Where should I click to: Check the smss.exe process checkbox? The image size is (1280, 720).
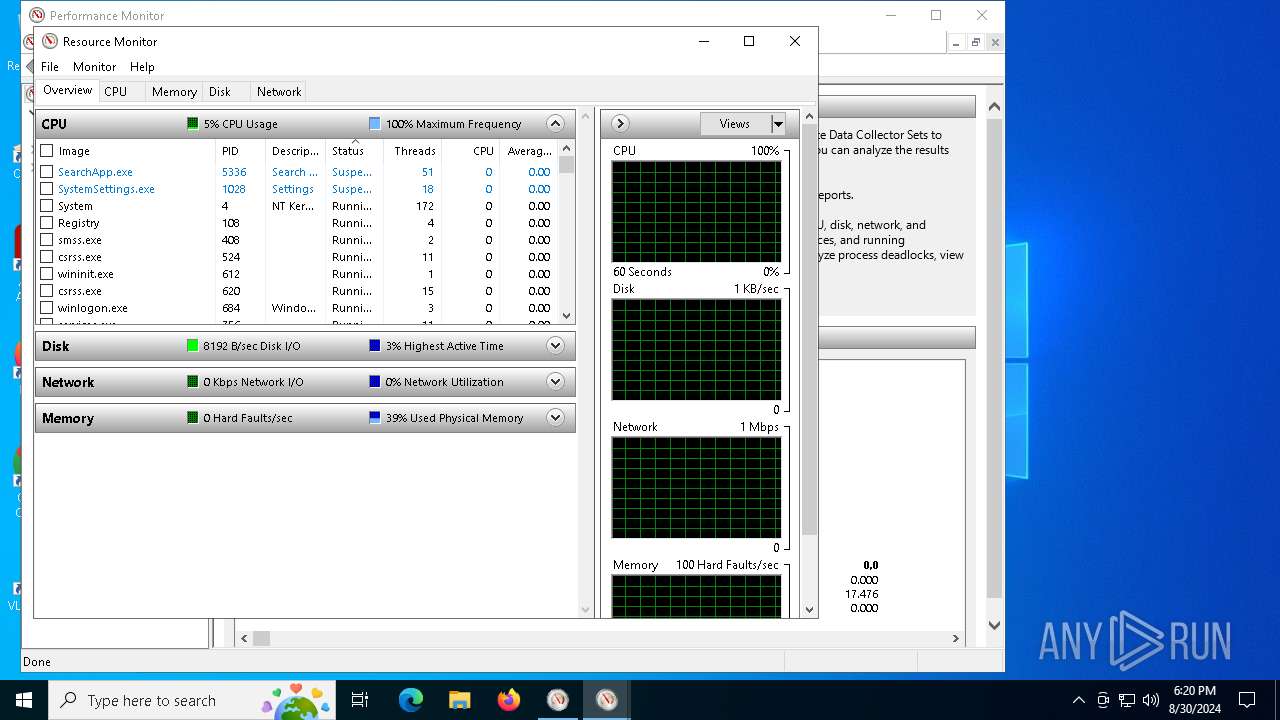click(x=46, y=240)
